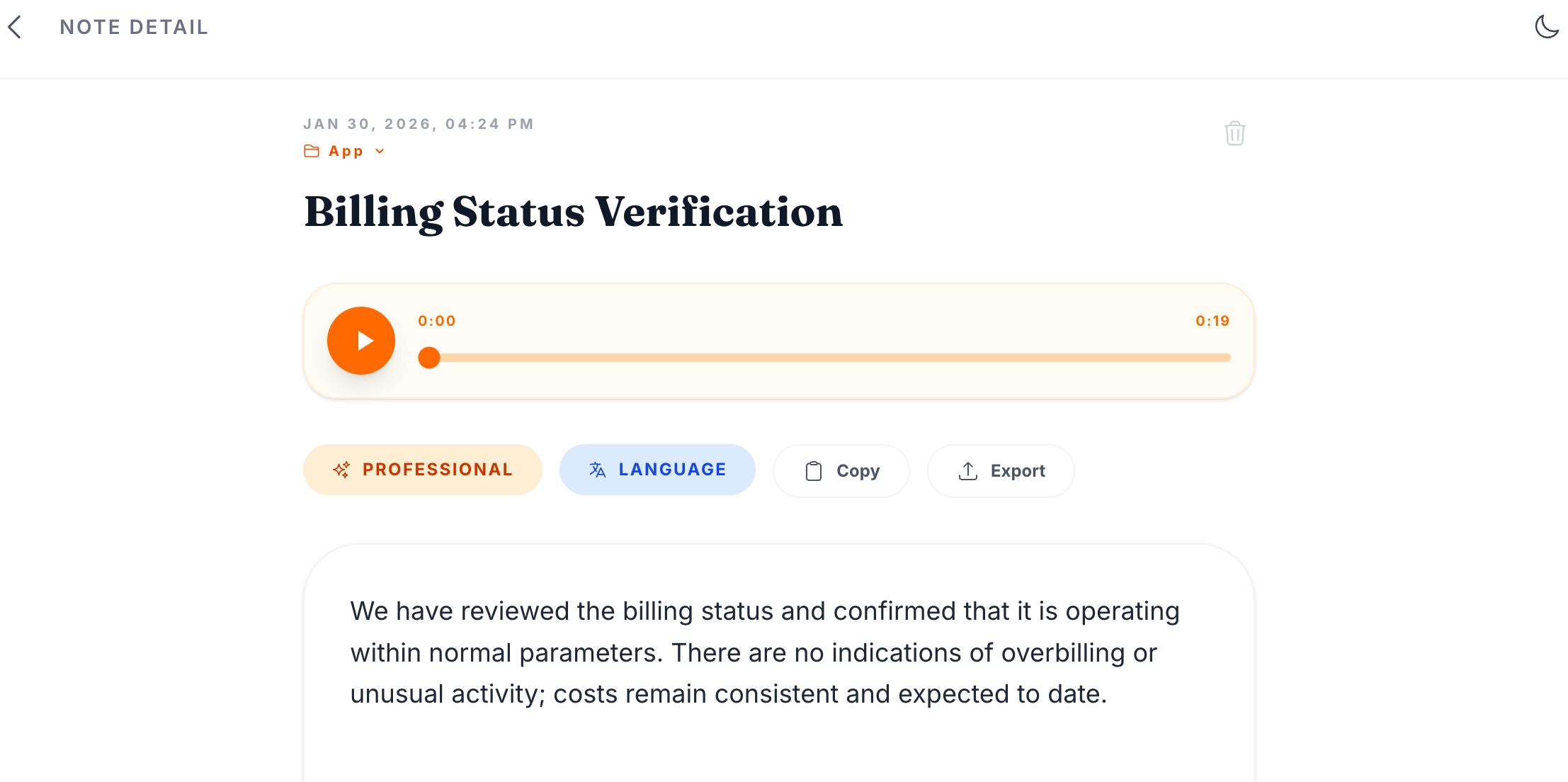Click the Language translate icon

[x=597, y=470]
